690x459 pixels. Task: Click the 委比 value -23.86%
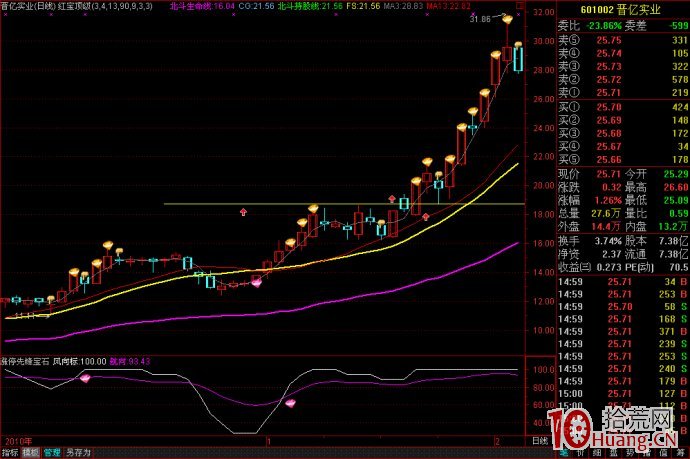[604, 26]
